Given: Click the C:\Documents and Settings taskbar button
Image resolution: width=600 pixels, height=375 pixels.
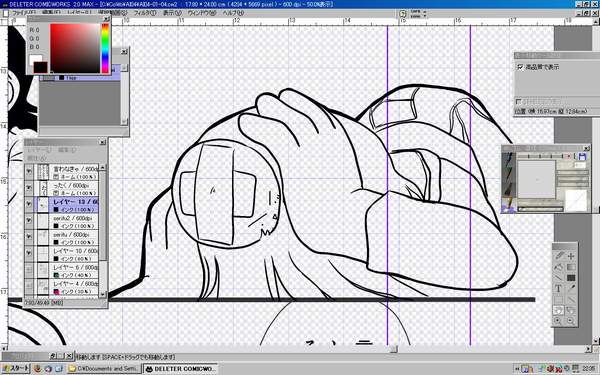Looking at the screenshot, I should (x=105, y=369).
